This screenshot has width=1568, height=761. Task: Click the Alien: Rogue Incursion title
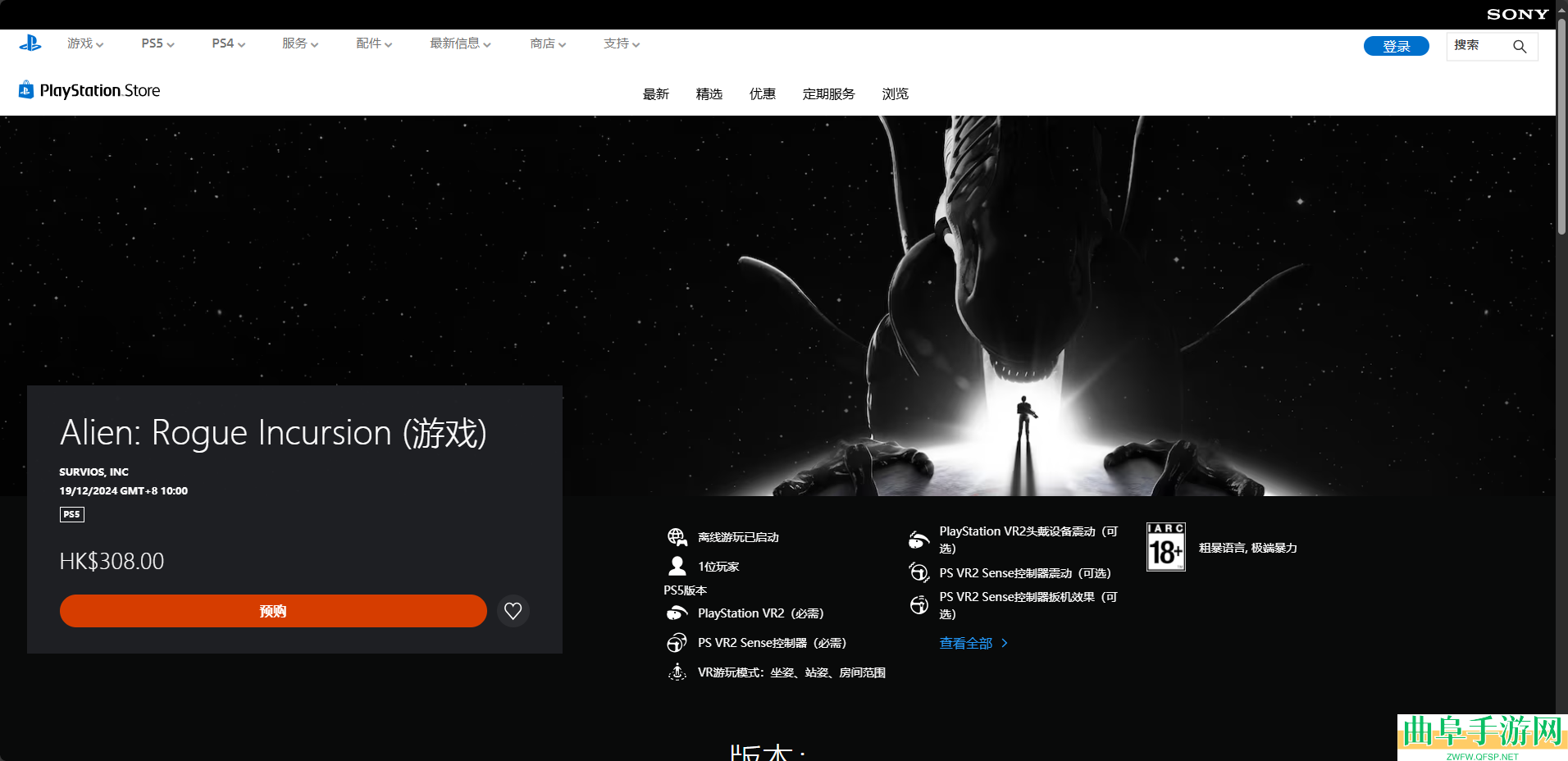(273, 433)
